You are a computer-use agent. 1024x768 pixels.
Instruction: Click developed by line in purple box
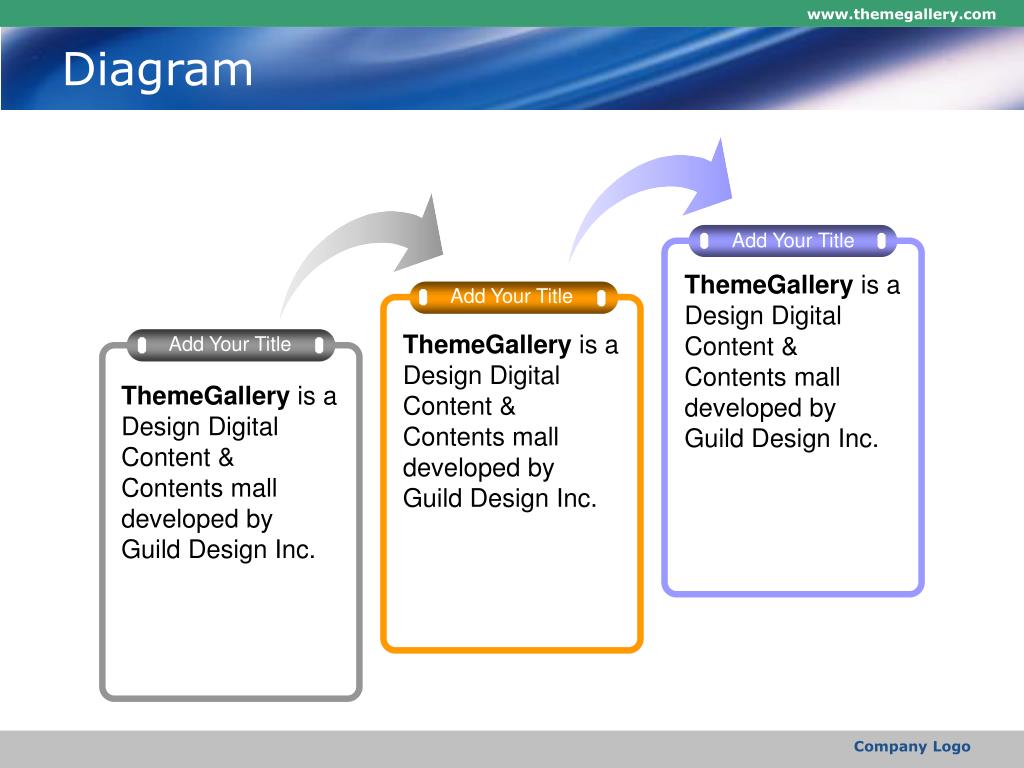click(760, 409)
